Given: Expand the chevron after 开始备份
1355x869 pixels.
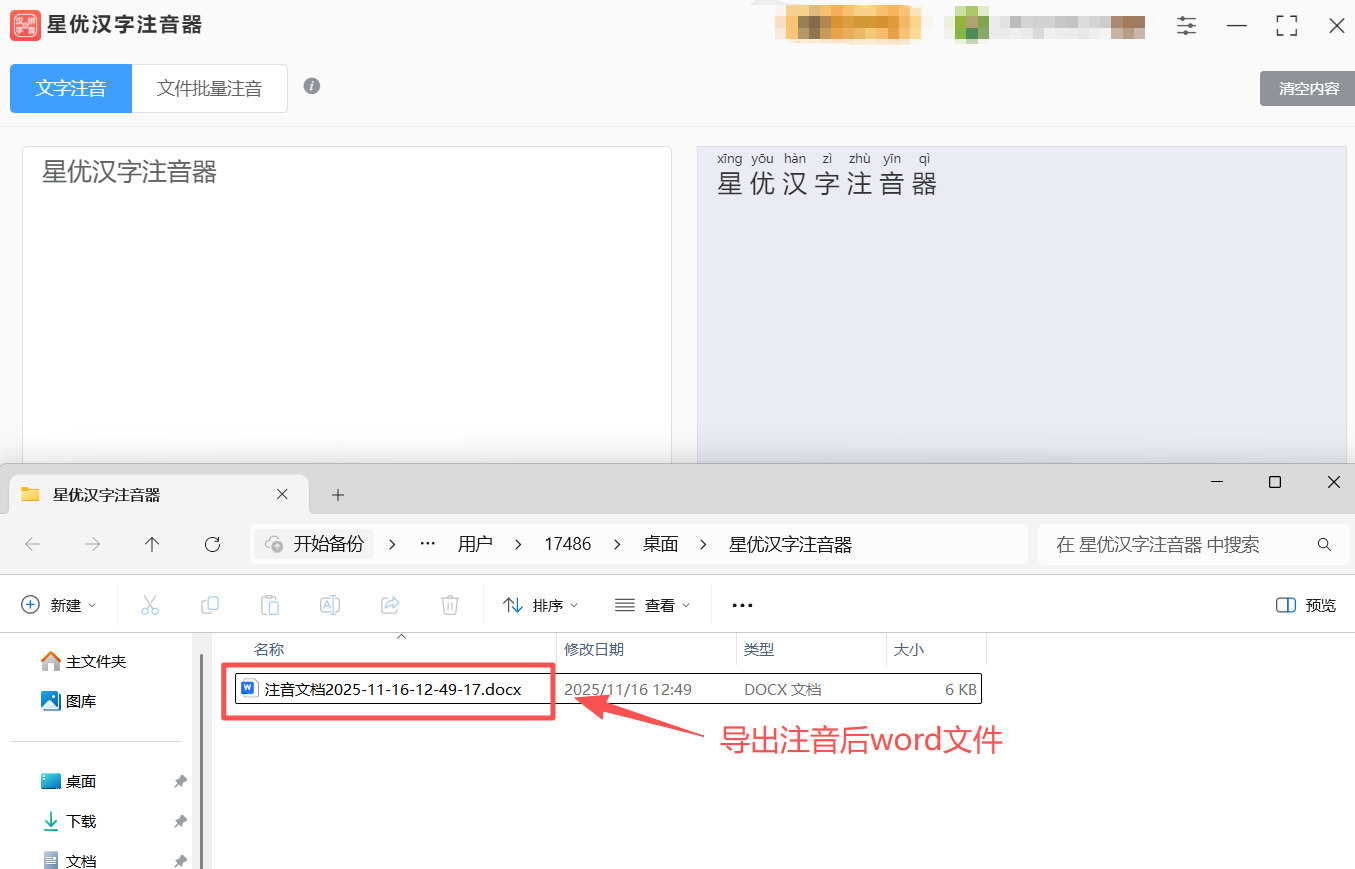Looking at the screenshot, I should (392, 544).
